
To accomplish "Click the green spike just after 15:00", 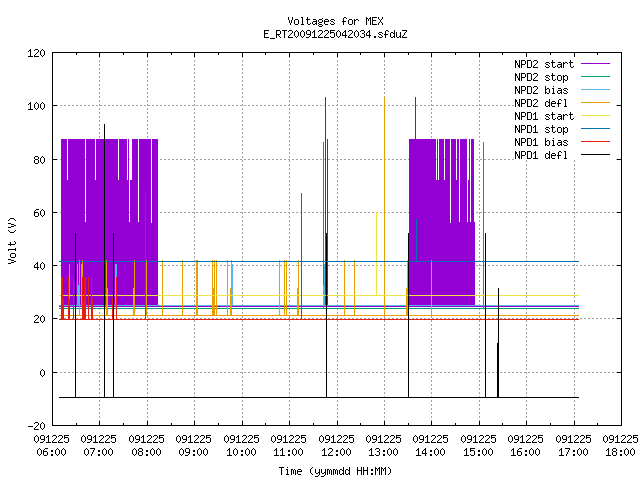I will click(x=484, y=224).
